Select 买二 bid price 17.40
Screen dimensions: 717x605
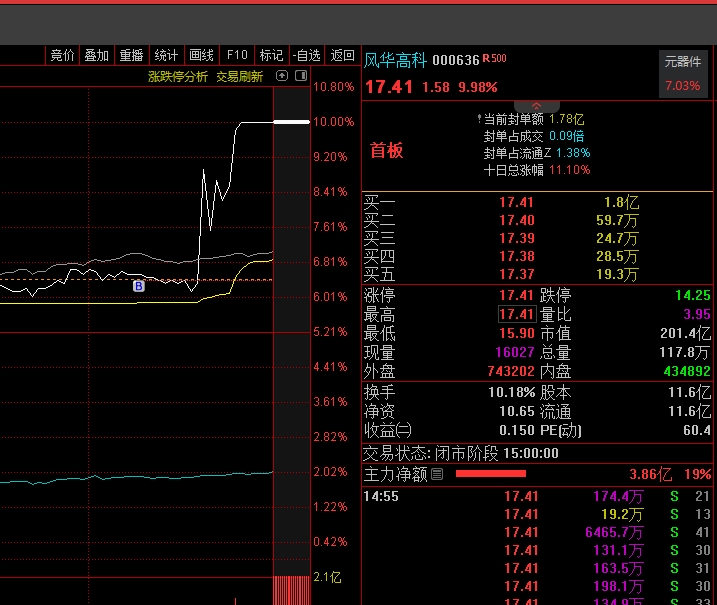(517, 220)
